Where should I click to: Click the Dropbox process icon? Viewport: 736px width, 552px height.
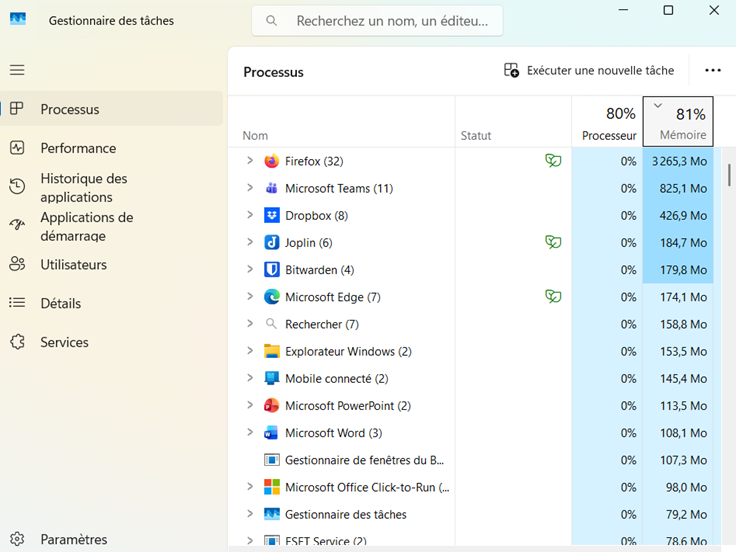point(271,215)
